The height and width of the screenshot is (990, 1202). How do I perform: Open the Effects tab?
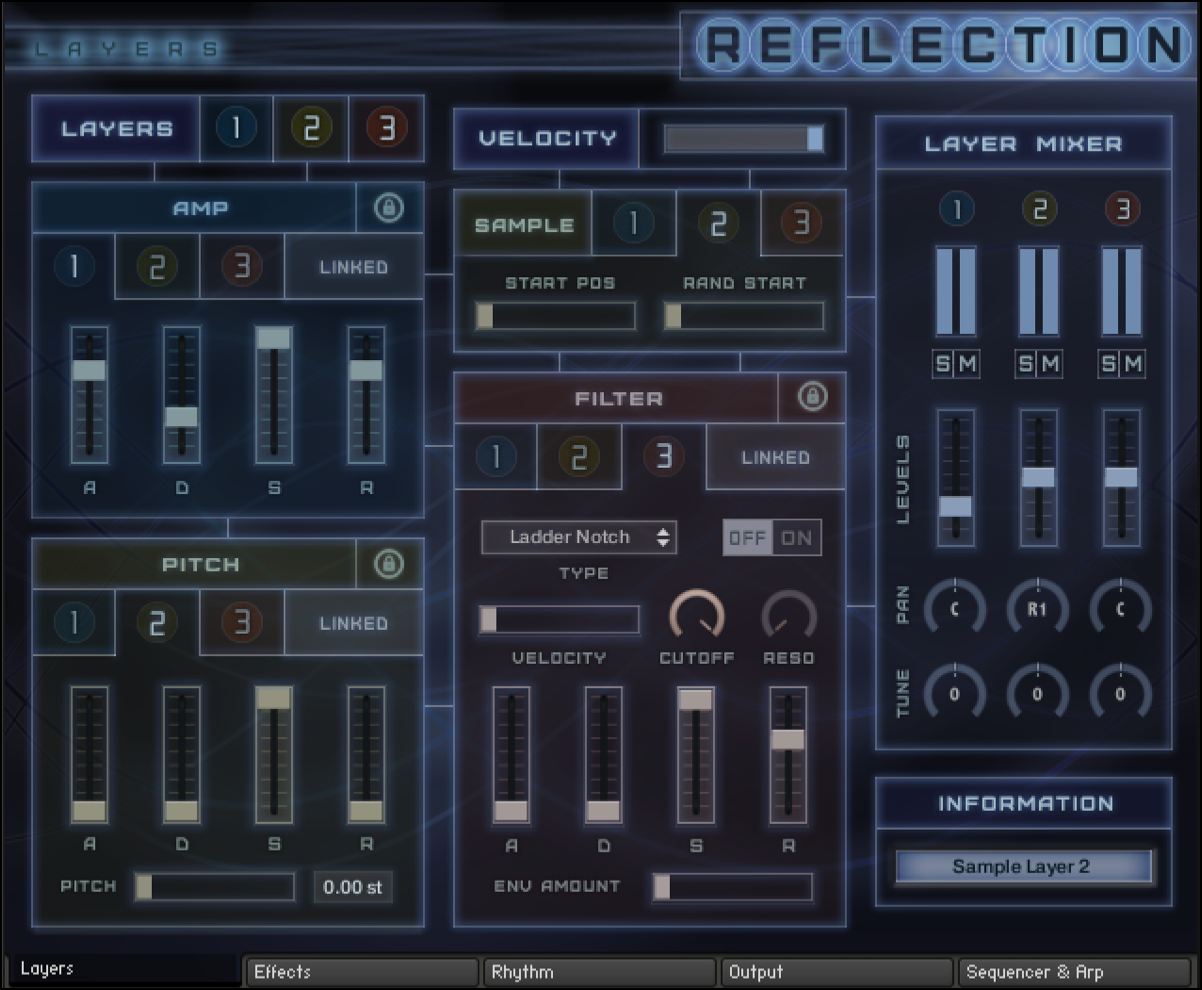pos(361,972)
